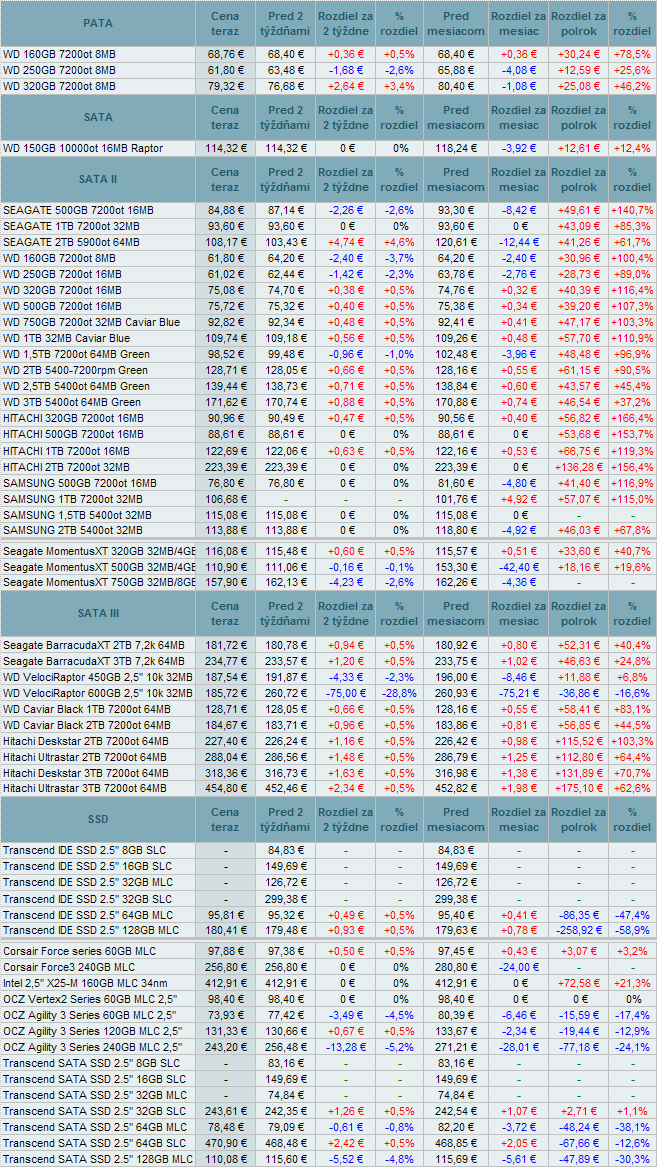Click Hitachi Ultrastar 2TB 7200ot 64MB label
Viewport: 657px width, 1167px height.
[86, 757]
